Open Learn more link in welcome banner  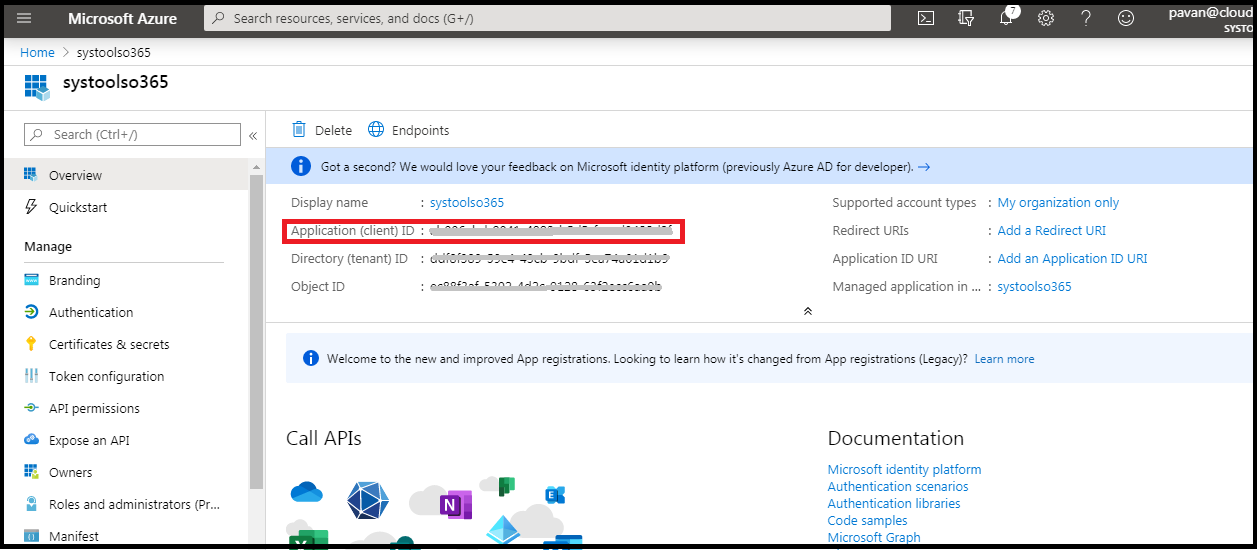pos(1004,358)
